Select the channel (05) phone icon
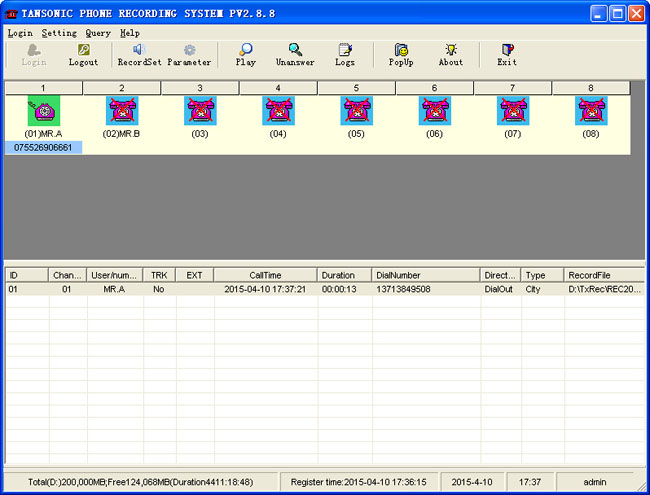 [x=356, y=111]
